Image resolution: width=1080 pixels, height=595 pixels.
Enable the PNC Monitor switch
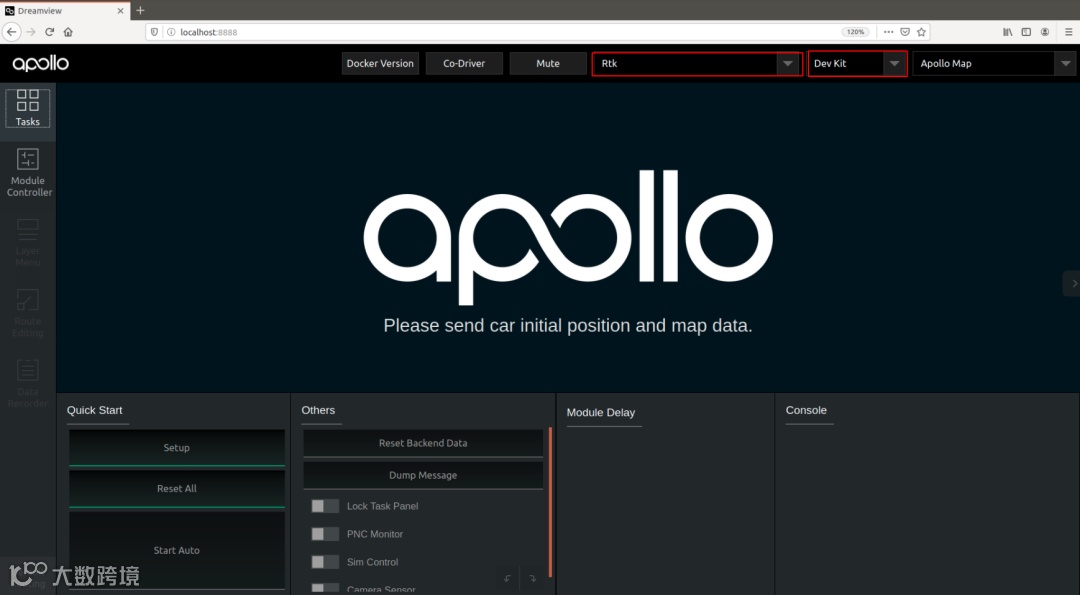(324, 534)
